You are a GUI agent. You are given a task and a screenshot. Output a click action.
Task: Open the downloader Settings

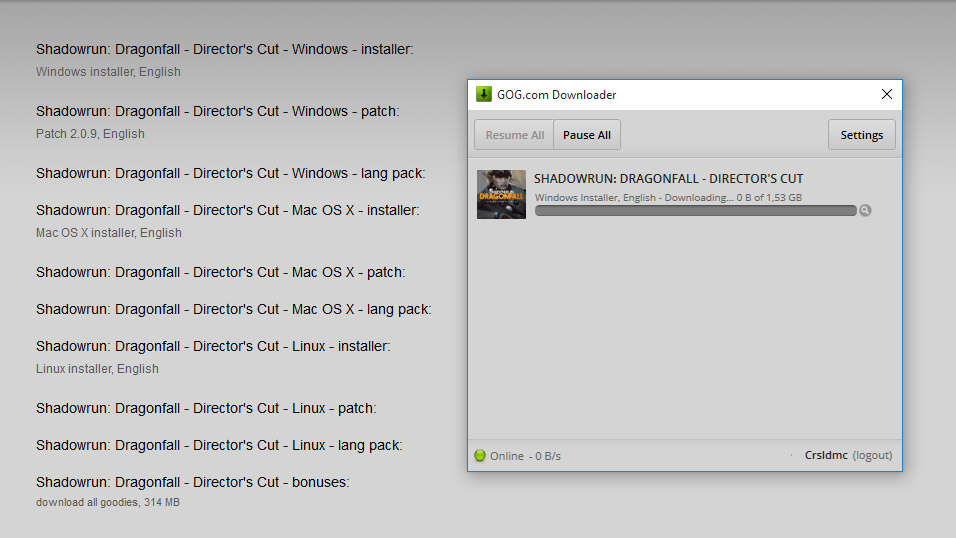[861, 135]
